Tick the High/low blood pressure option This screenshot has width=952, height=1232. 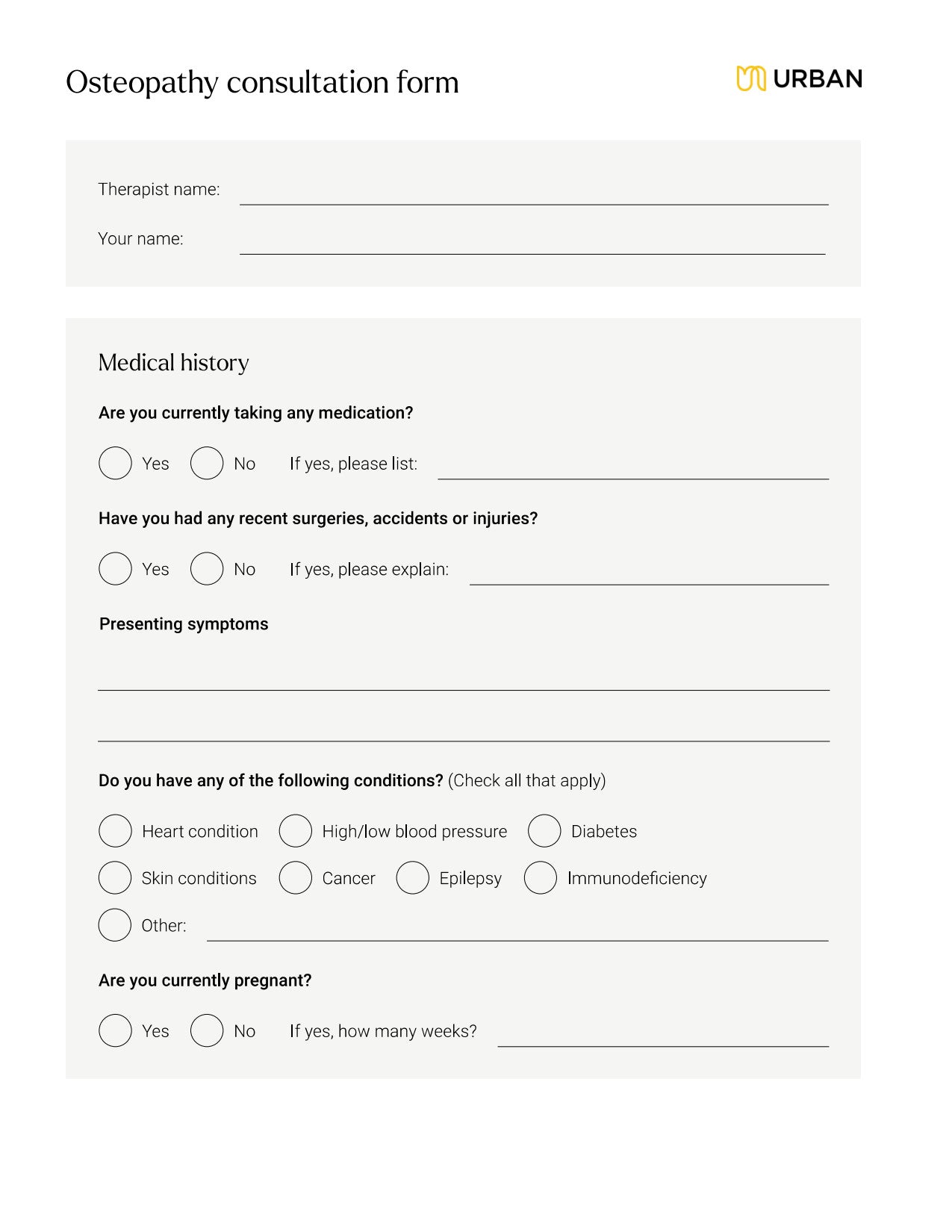(x=295, y=831)
